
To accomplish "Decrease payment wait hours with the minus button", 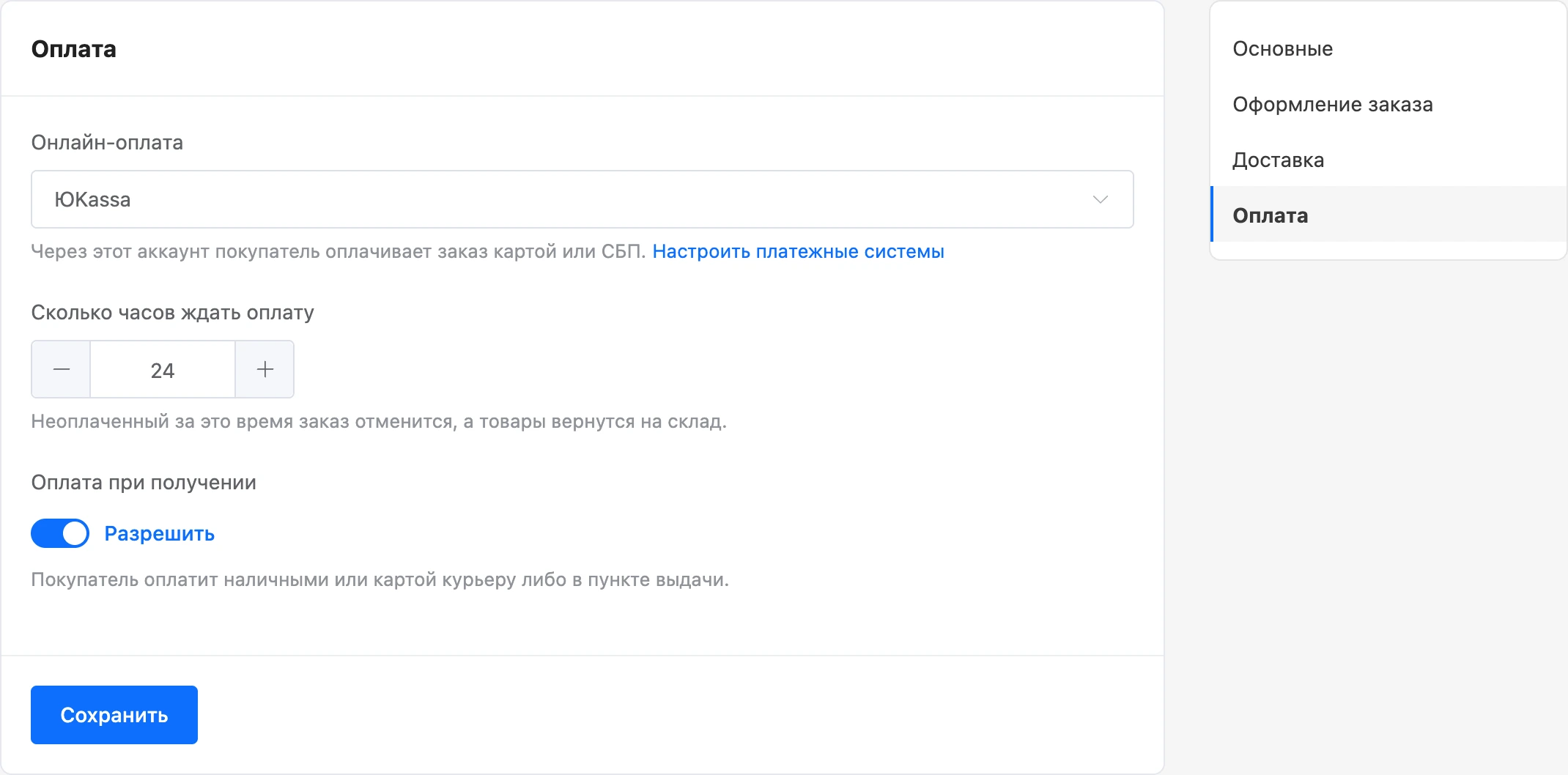I will point(61,369).
